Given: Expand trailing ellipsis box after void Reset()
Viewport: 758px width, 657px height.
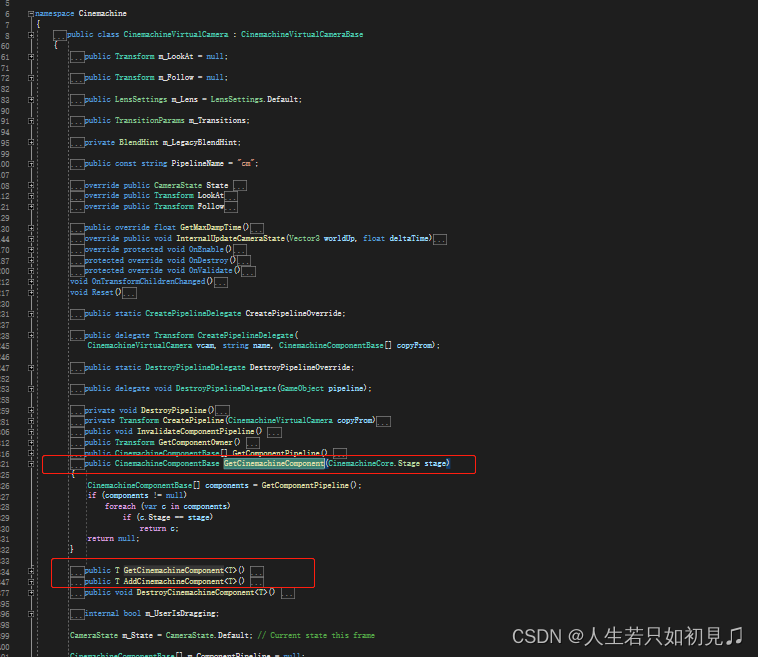Looking at the screenshot, I should [130, 293].
